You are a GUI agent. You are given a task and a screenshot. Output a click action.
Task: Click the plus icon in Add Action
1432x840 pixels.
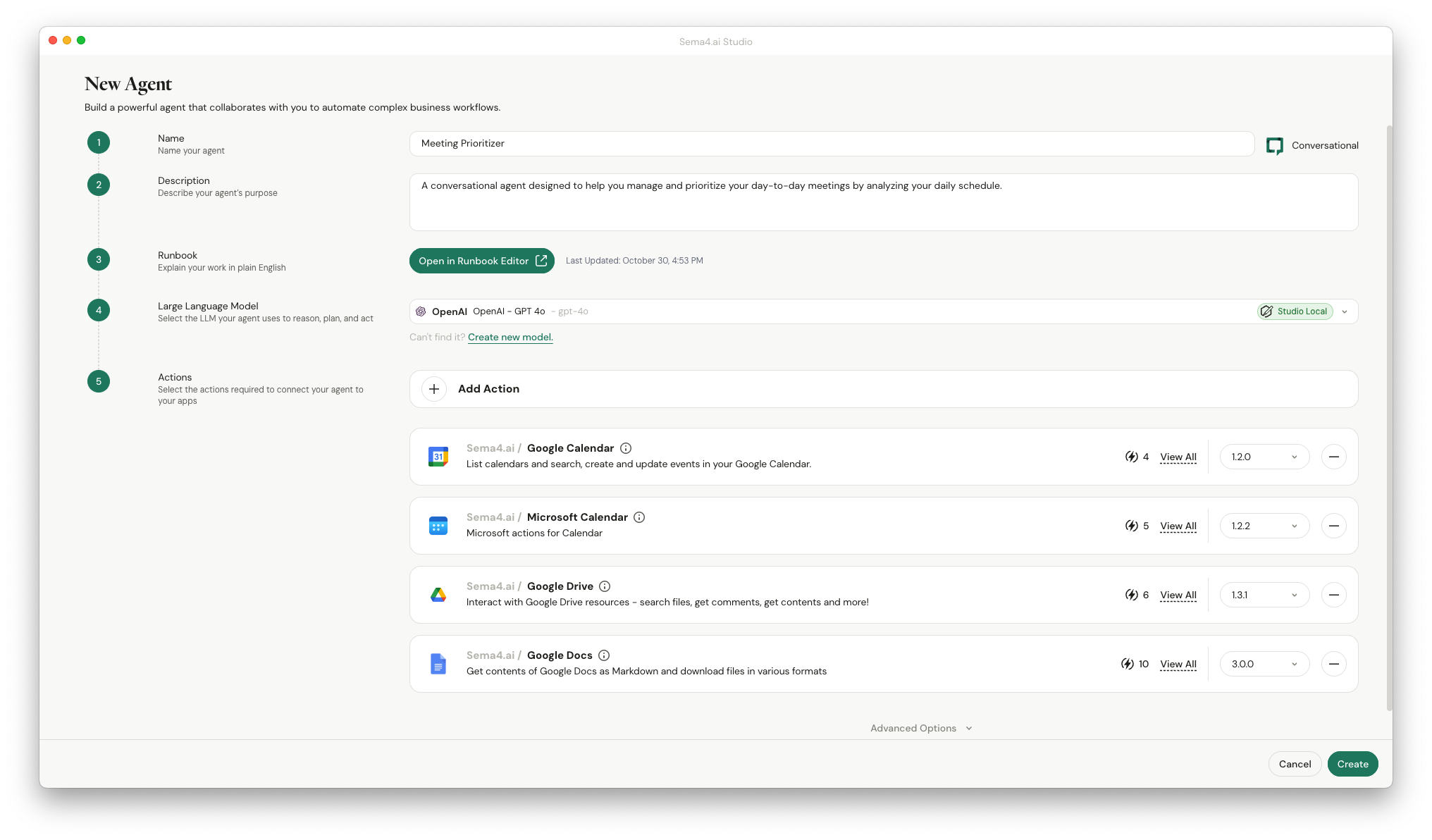point(434,389)
